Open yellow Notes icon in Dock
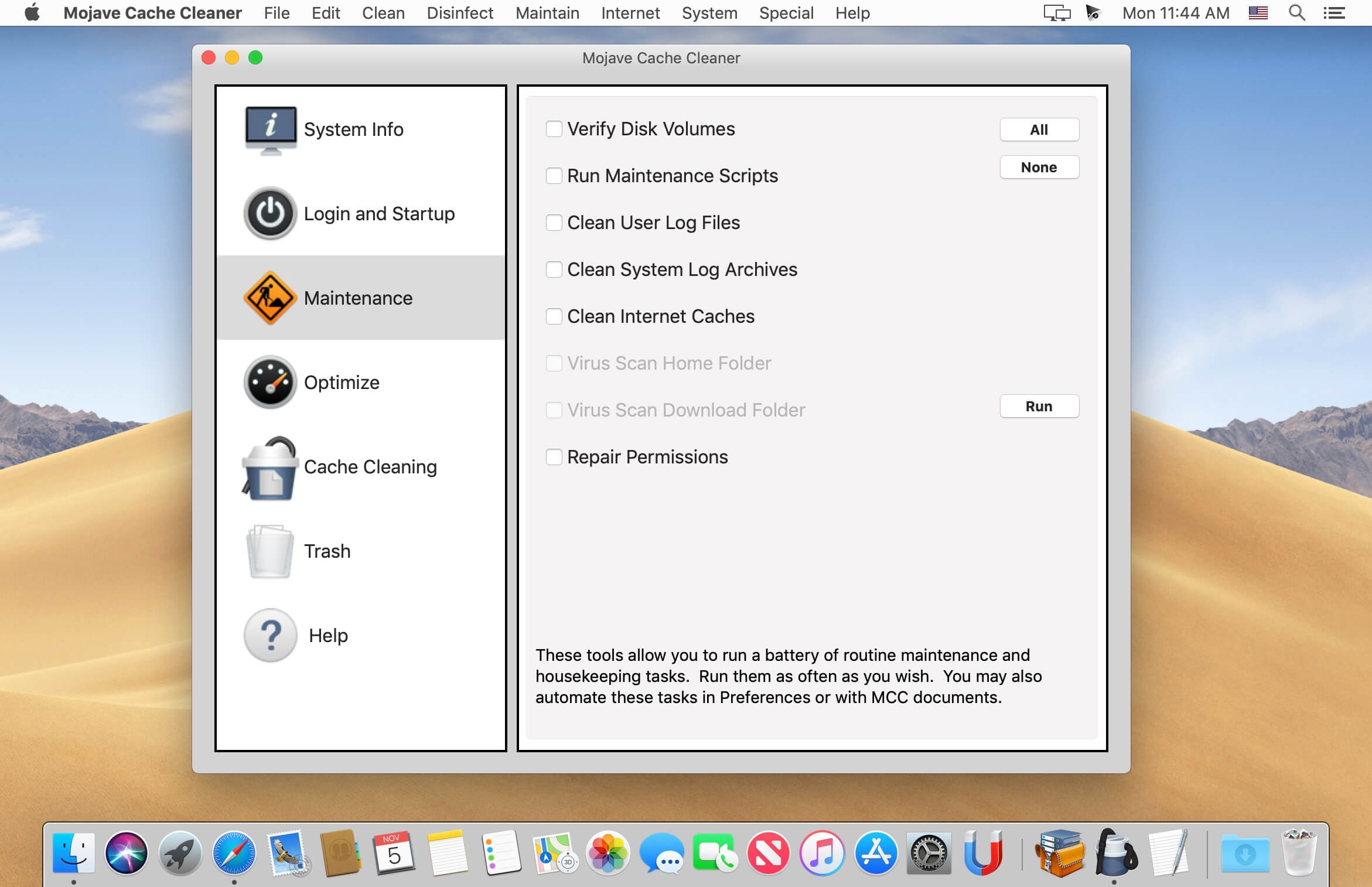Image resolution: width=1372 pixels, height=887 pixels. (448, 852)
